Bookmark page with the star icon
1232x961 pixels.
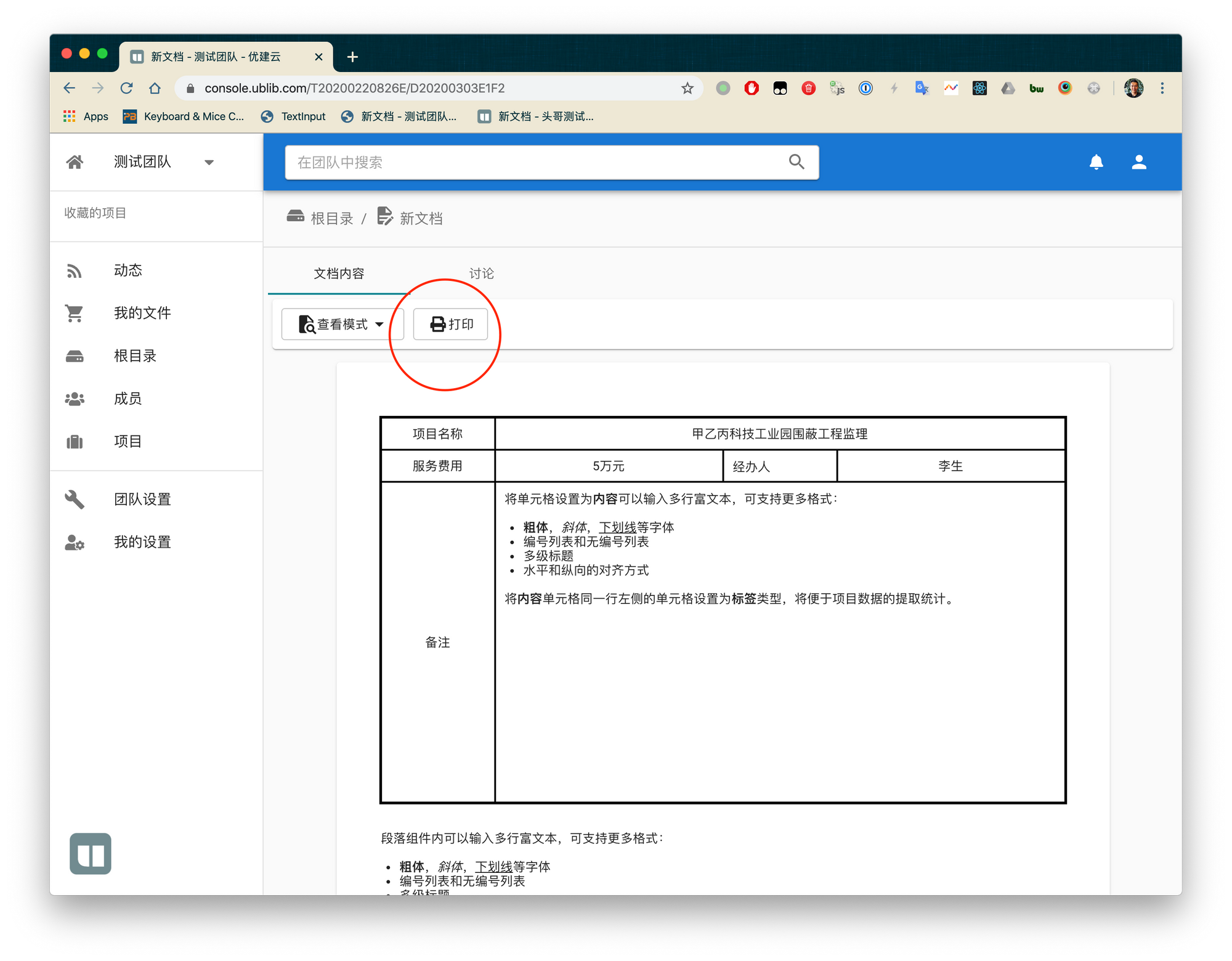687,88
